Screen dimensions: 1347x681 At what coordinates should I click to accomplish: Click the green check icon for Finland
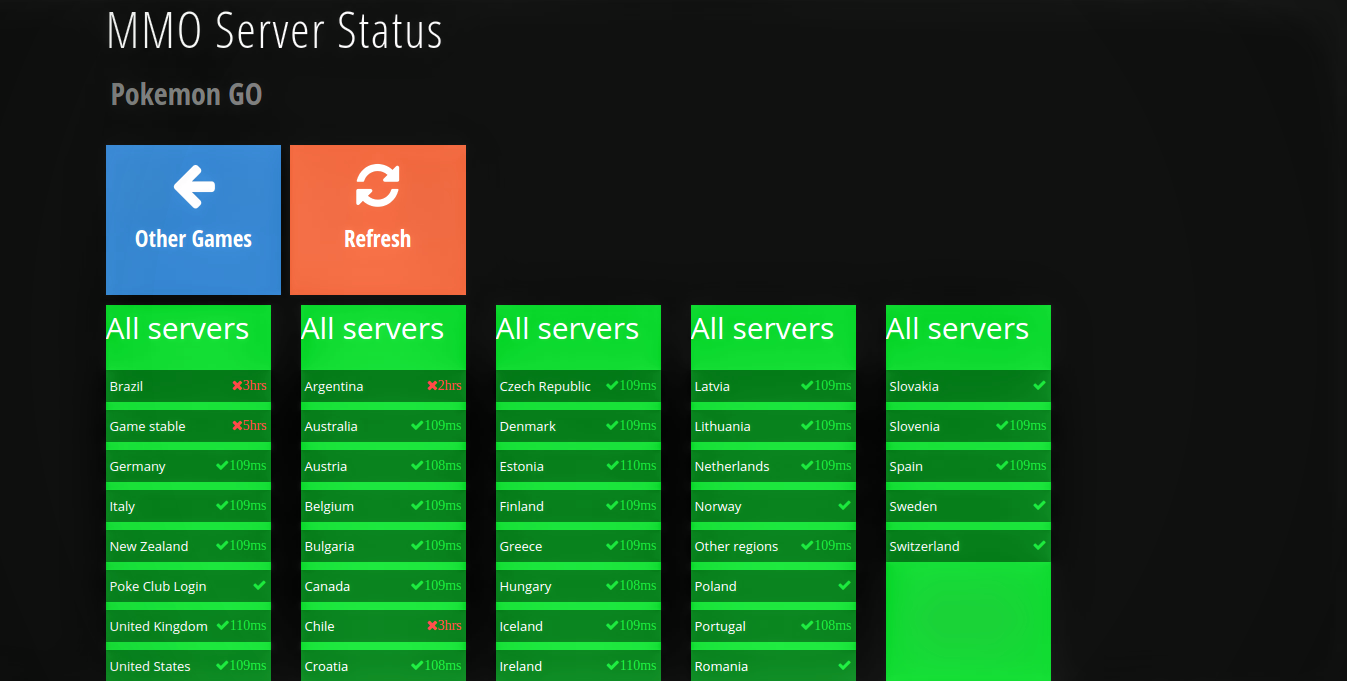(612, 506)
